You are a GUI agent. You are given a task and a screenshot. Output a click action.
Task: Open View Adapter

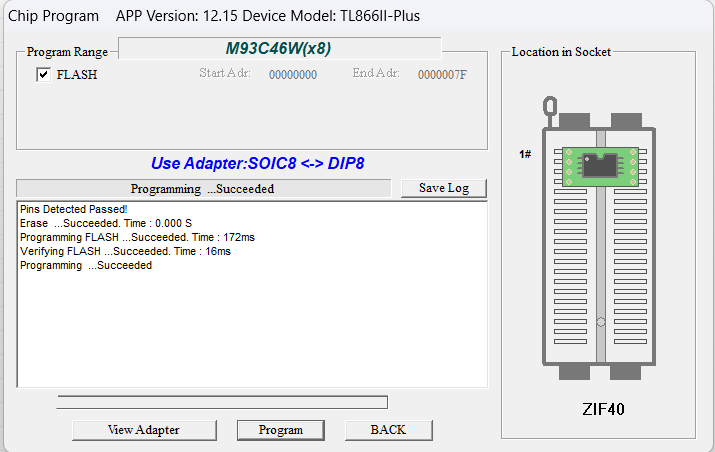click(143, 430)
